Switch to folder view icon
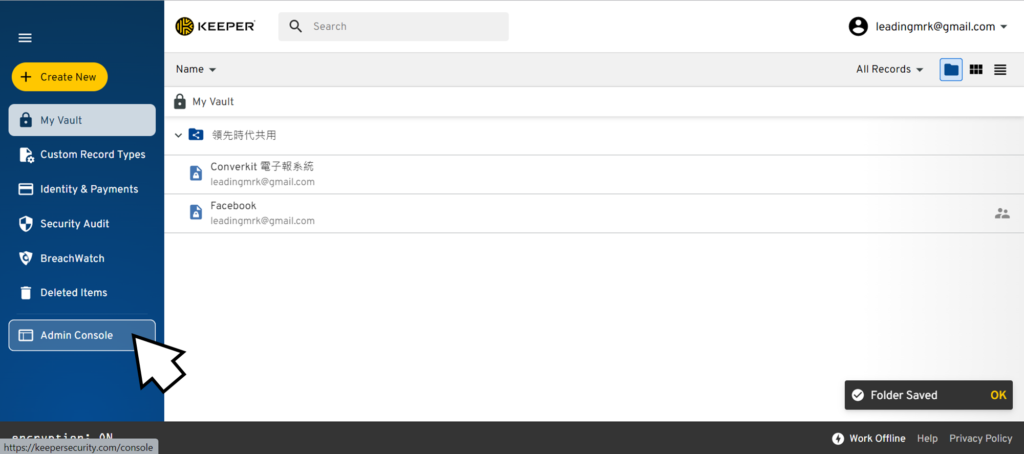Image resolution: width=1024 pixels, height=454 pixels. coord(952,69)
